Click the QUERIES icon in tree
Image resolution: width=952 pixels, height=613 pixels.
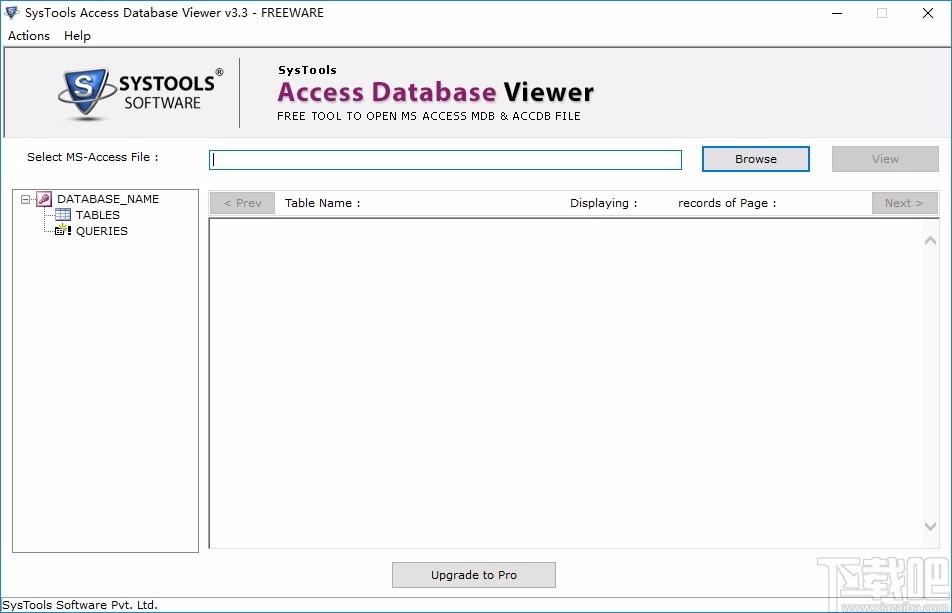63,231
